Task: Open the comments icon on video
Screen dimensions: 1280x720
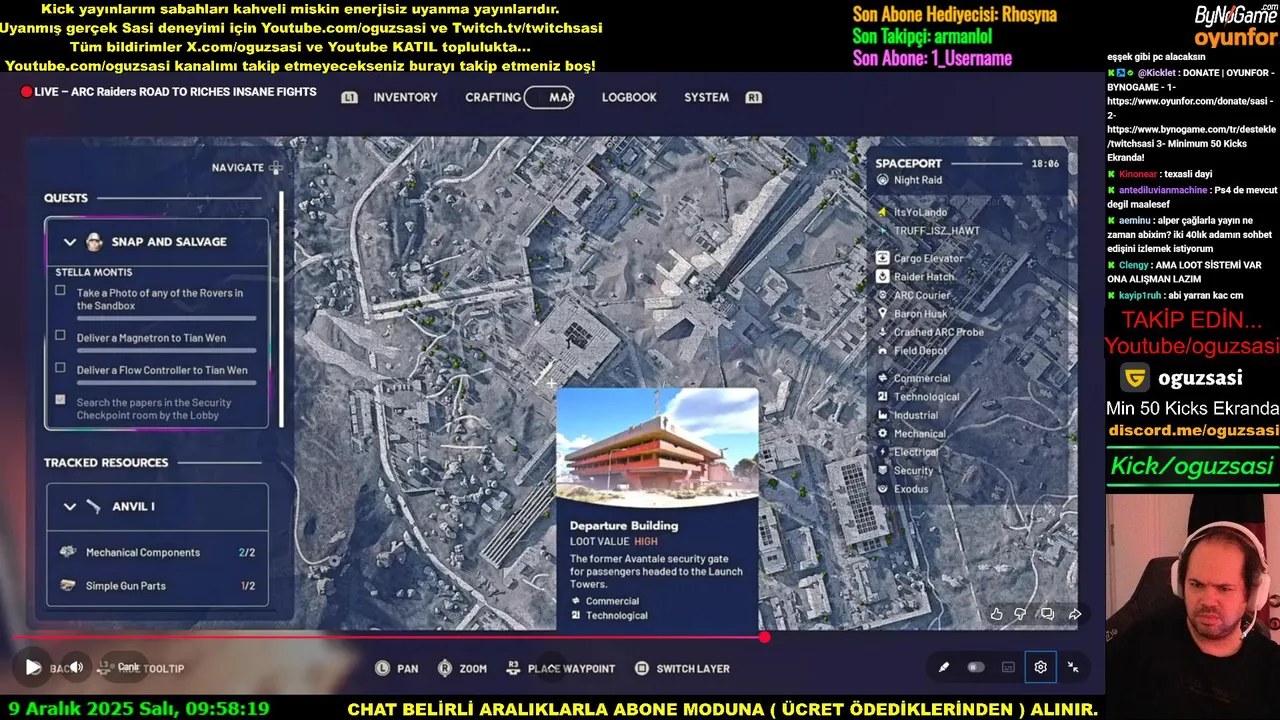Action: [x=1047, y=614]
